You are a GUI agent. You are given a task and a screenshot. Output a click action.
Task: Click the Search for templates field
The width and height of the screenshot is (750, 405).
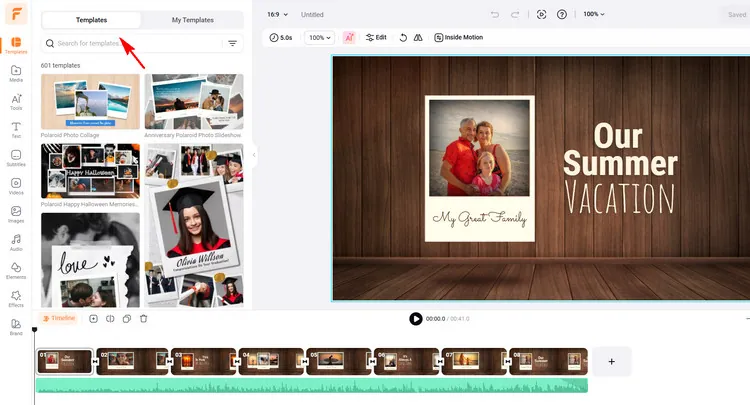point(134,43)
